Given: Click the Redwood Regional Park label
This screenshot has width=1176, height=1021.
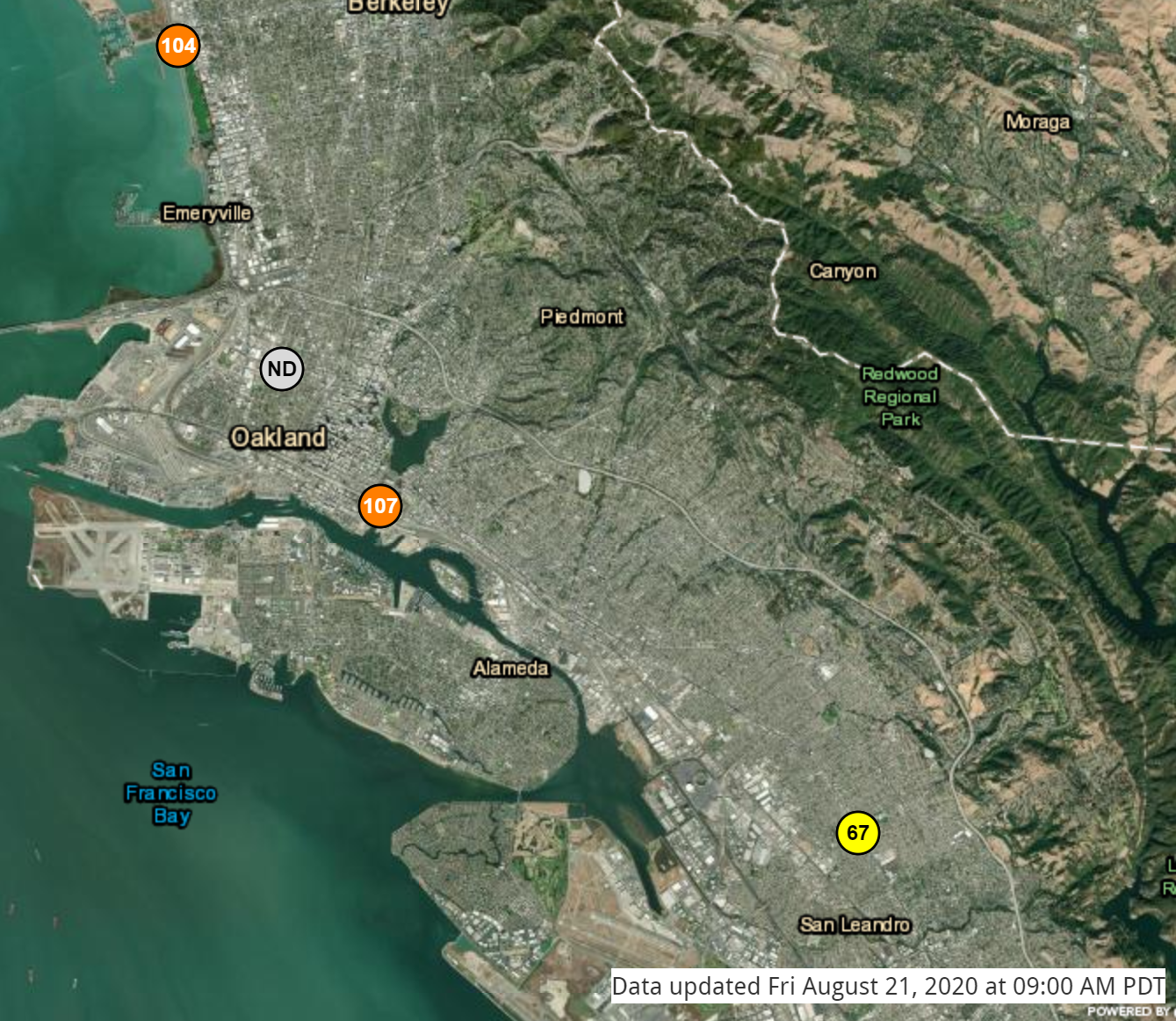Looking at the screenshot, I should pos(900,397).
